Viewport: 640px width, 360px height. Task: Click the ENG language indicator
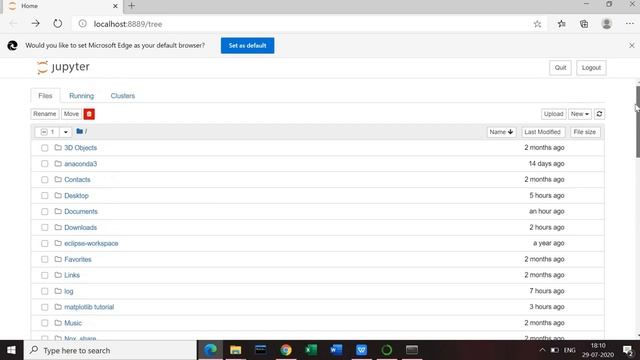coord(569,350)
